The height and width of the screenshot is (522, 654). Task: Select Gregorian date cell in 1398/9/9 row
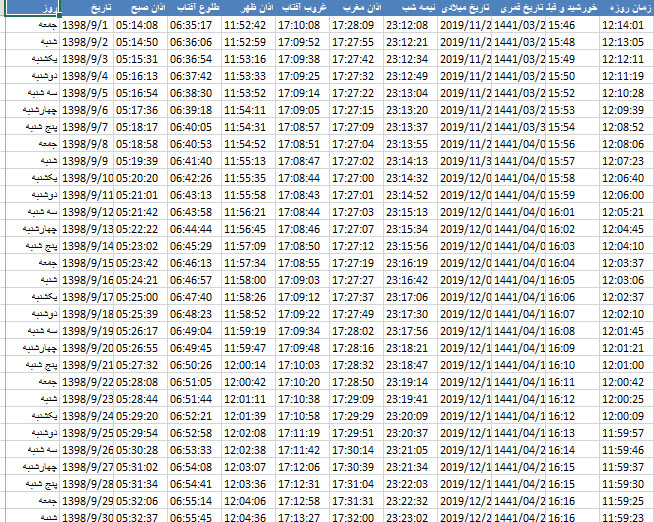pos(465,161)
